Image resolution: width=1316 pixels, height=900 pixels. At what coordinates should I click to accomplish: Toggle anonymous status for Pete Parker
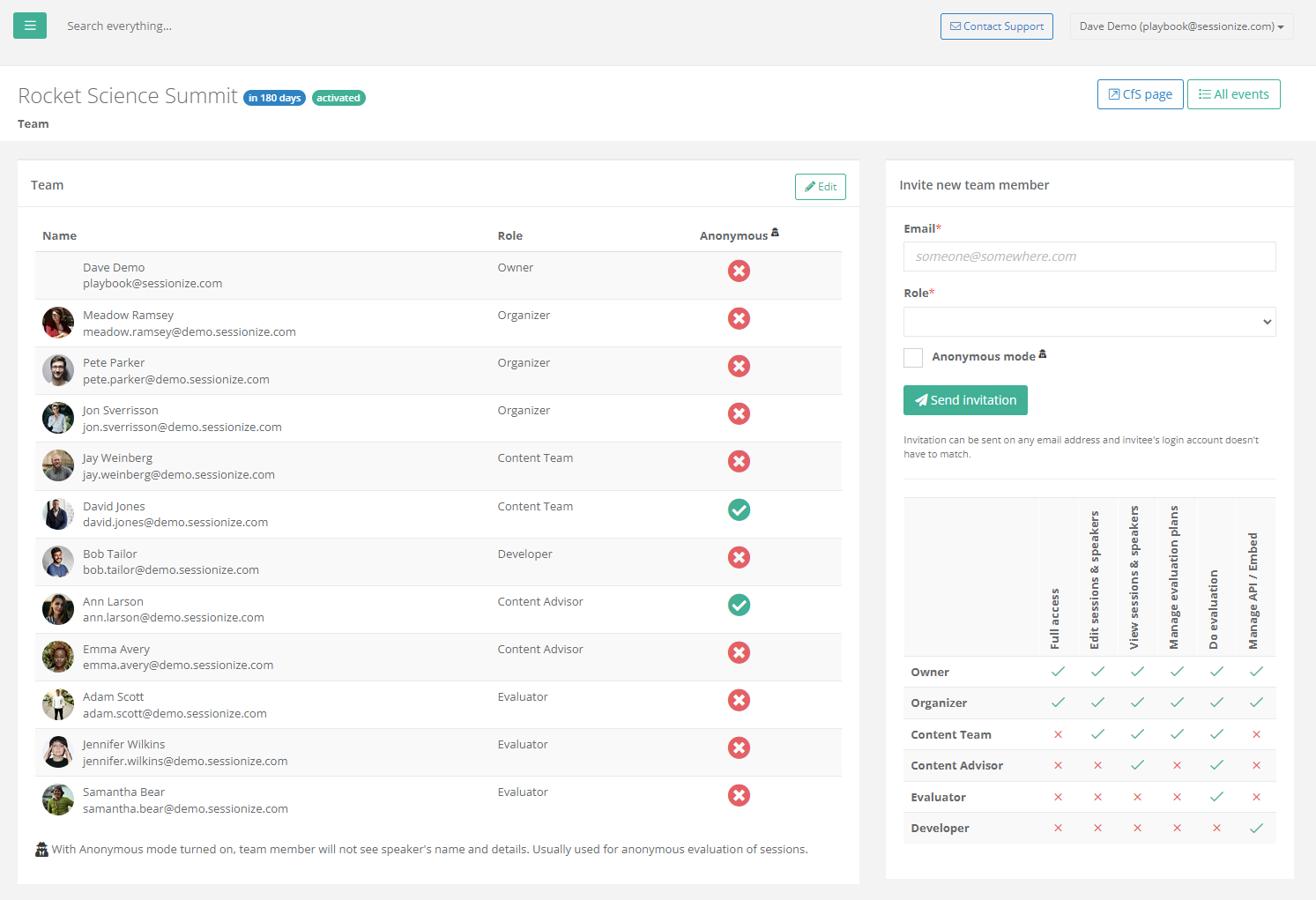739,366
